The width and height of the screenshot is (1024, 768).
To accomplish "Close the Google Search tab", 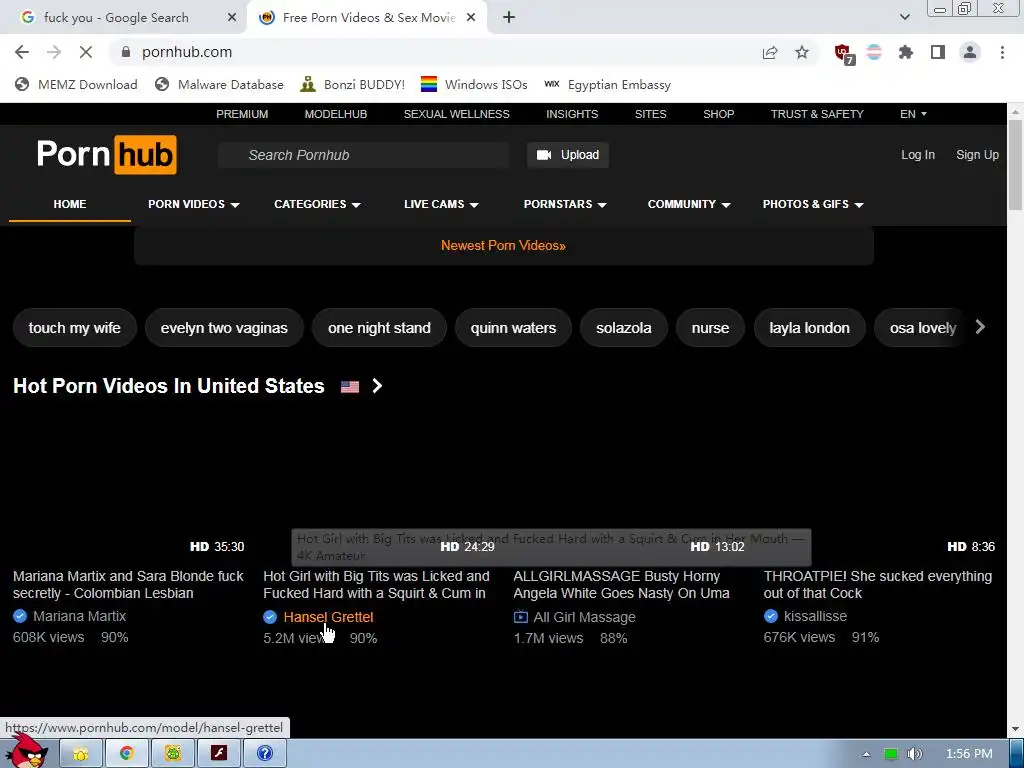I will click(x=232, y=18).
